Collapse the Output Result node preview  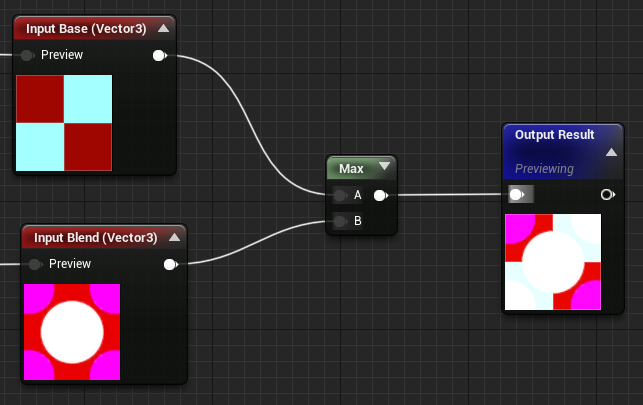[x=611, y=152]
